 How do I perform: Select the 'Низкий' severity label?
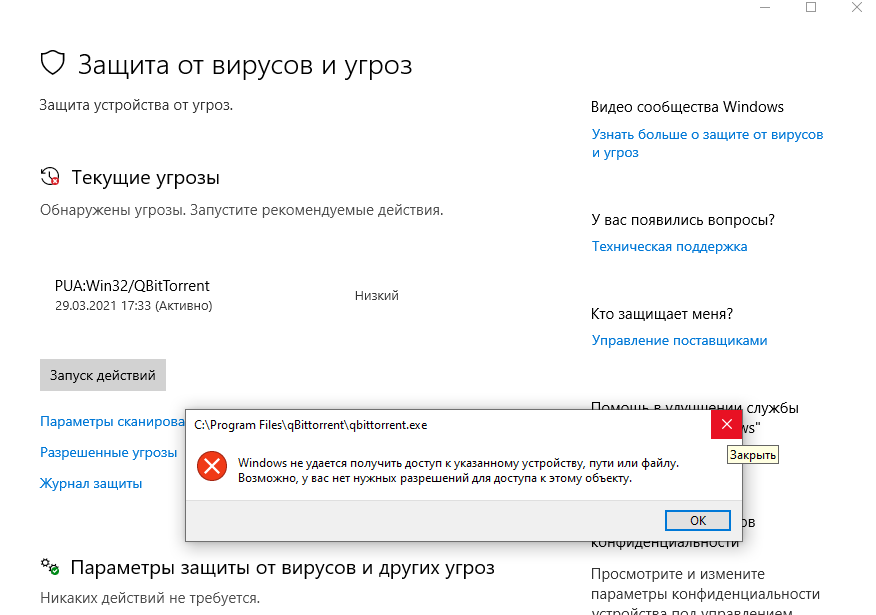pos(375,295)
